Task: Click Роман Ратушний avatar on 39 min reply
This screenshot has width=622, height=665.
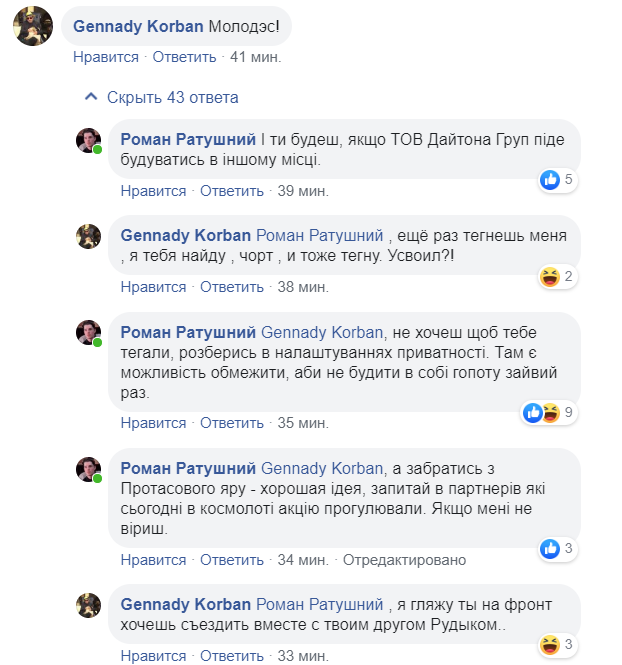Action: (x=89, y=141)
